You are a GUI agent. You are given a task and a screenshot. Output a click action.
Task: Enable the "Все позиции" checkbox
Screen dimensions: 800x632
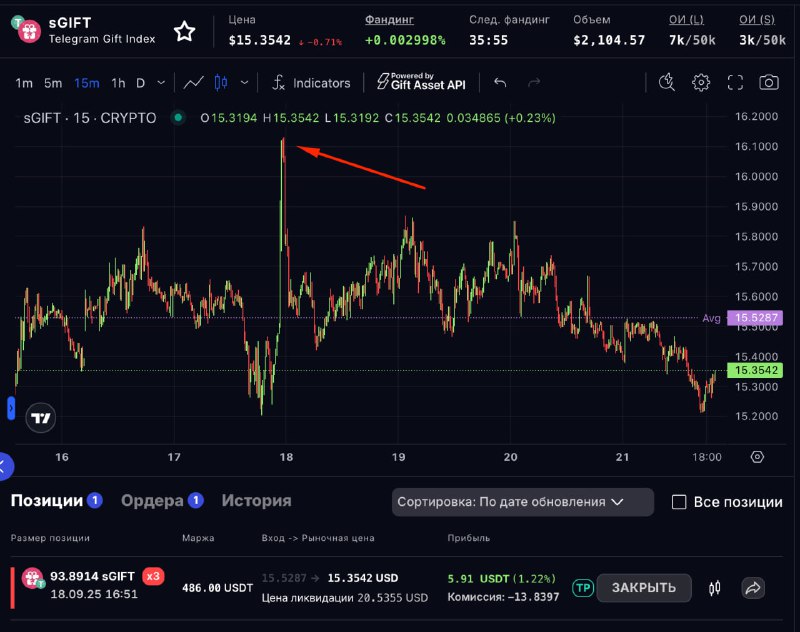(x=679, y=502)
